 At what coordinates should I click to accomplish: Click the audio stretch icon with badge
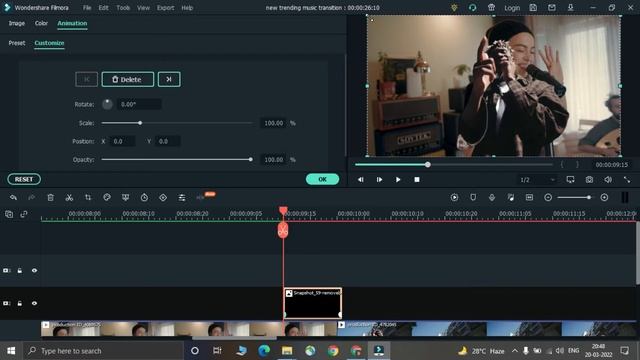201,198
